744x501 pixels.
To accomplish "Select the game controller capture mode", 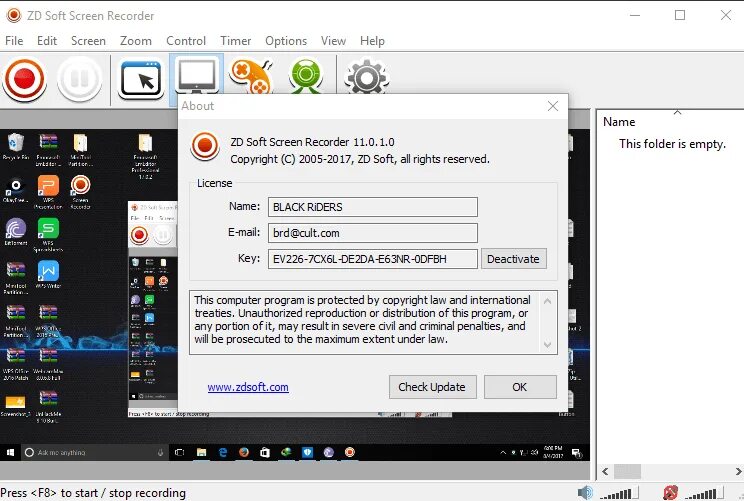I will [251, 76].
